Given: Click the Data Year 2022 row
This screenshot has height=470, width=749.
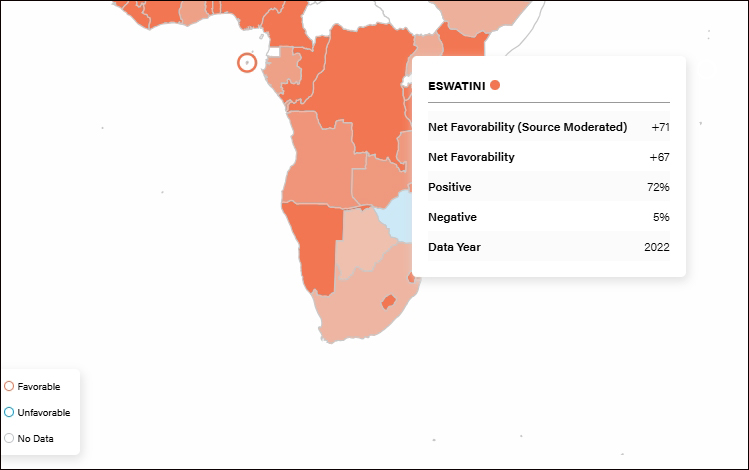Looking at the screenshot, I should coord(548,247).
